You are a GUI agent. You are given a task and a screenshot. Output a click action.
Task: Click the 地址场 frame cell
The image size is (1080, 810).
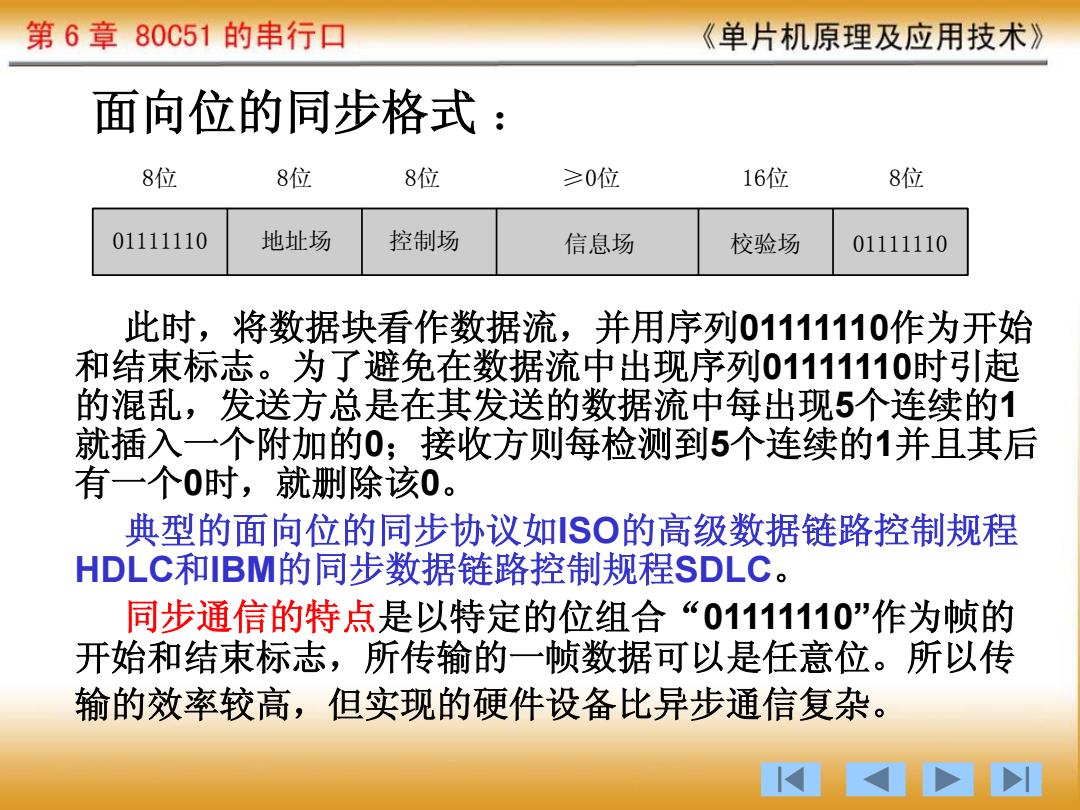pos(295,242)
